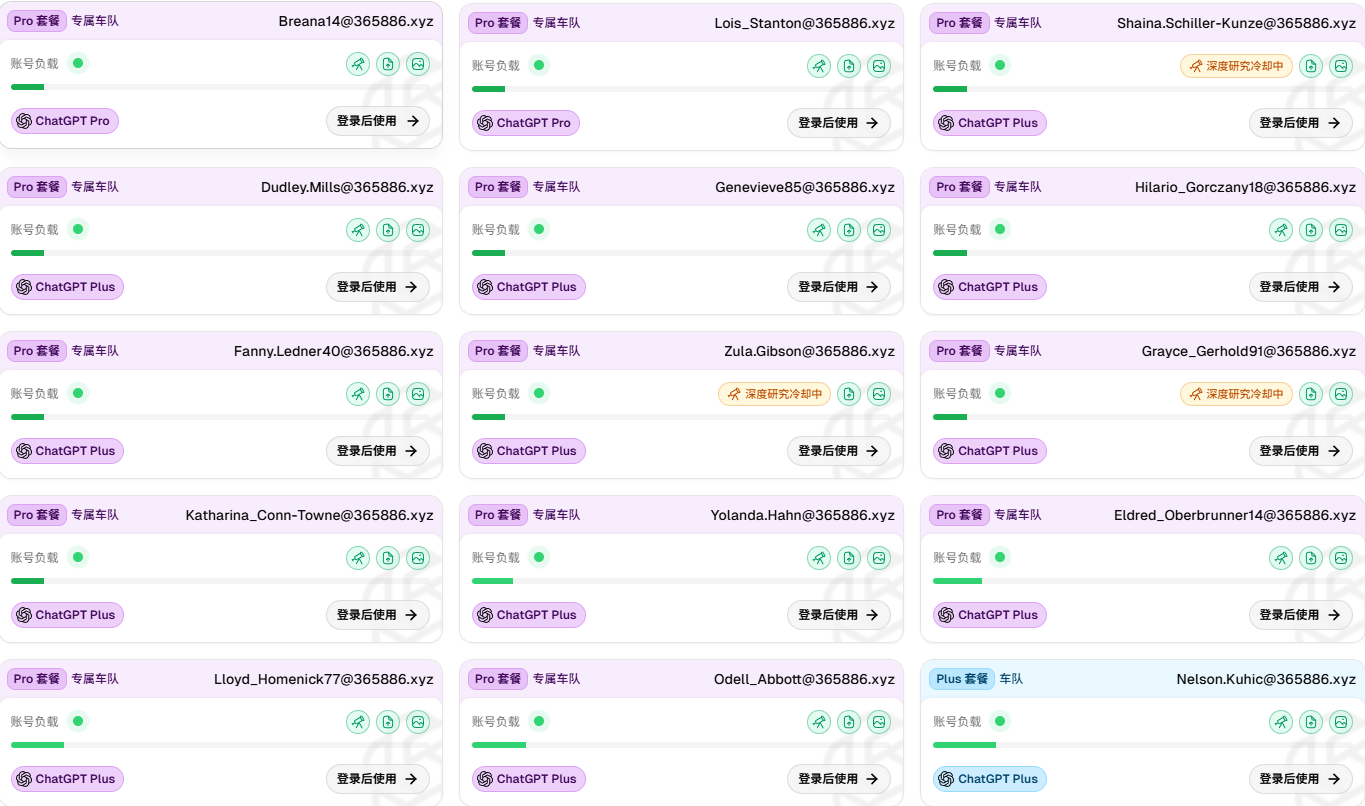Click the telescope icon on Dudley.Mills's card
Image resolution: width=1365 pixels, height=806 pixels.
[358, 230]
